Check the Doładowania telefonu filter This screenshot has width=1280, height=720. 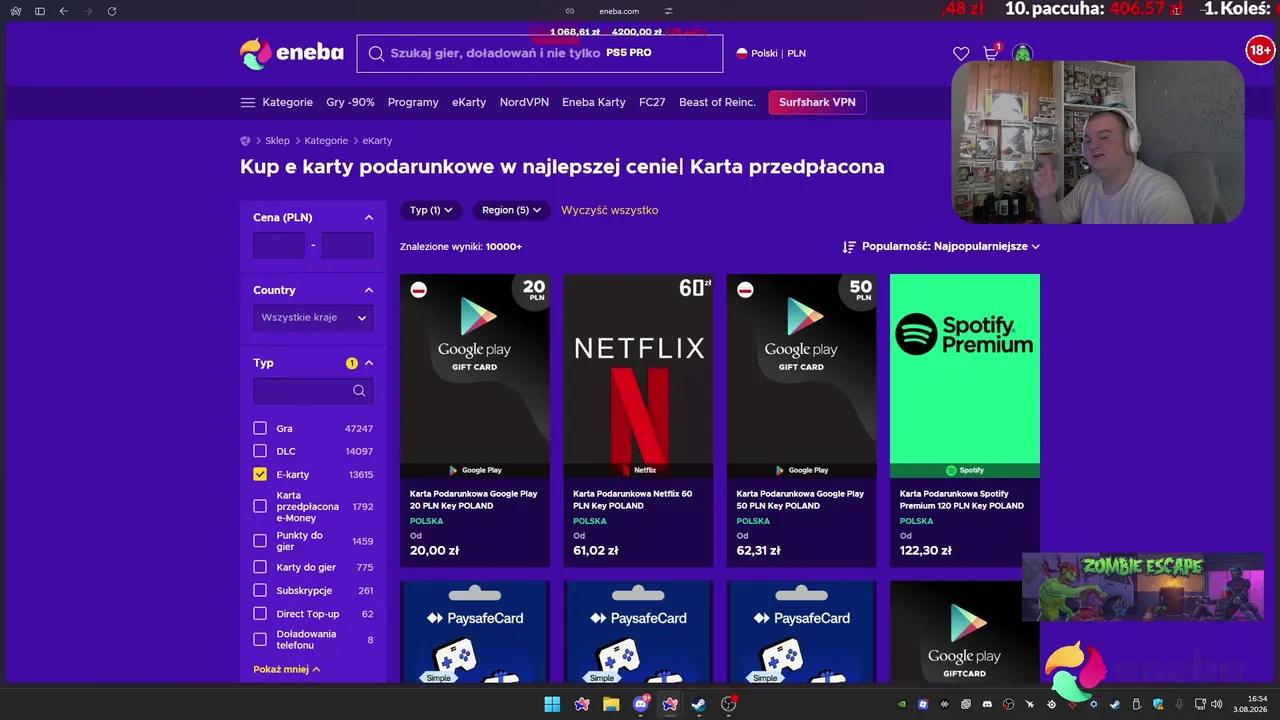[260, 639]
